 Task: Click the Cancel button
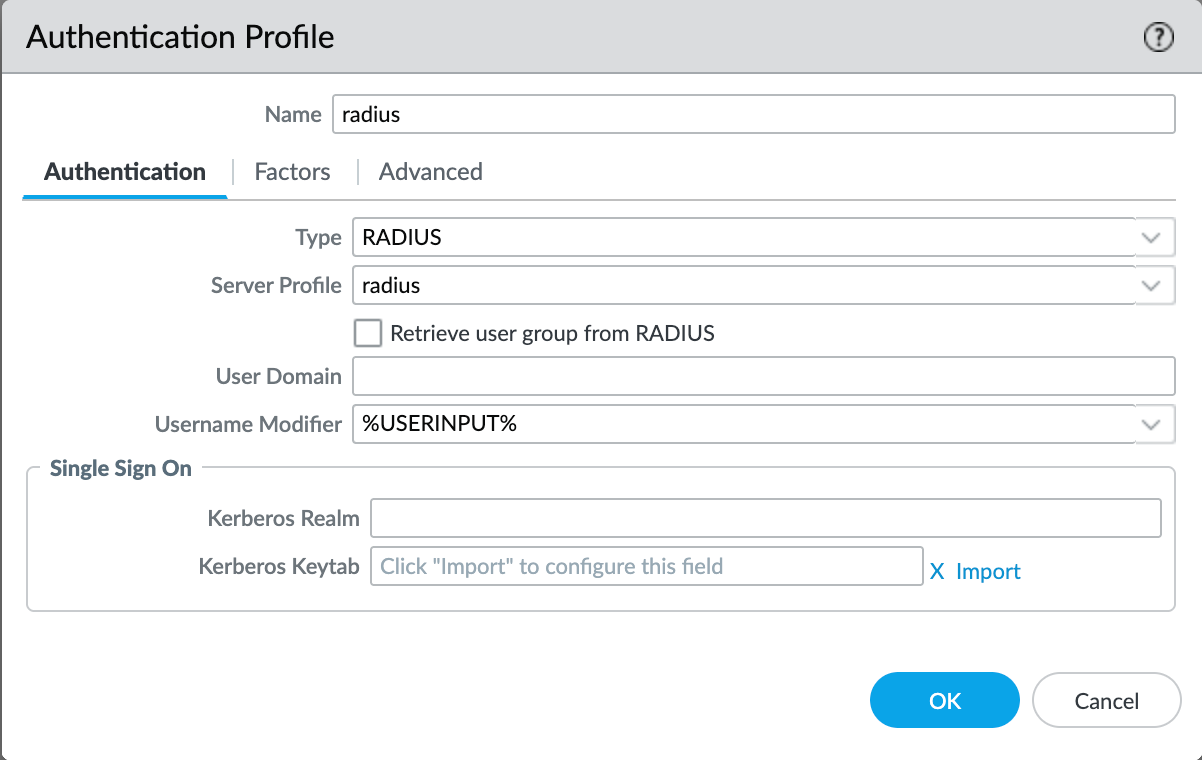pyautogui.click(x=1106, y=700)
